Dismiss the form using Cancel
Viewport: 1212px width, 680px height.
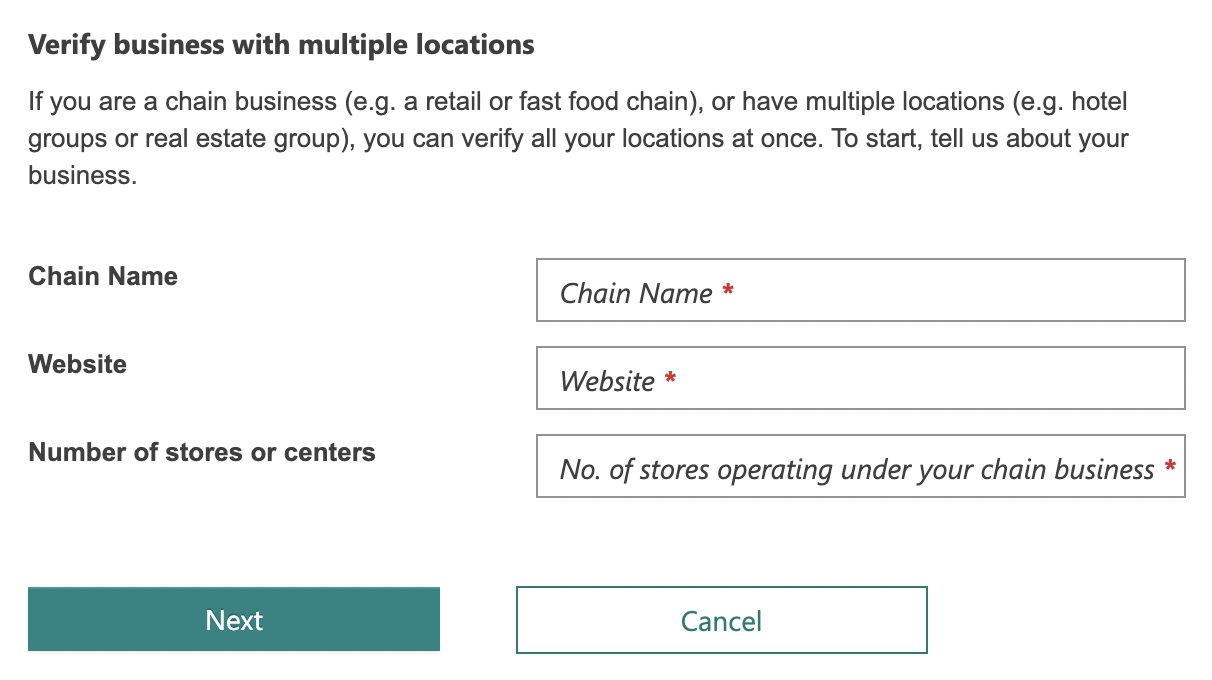[x=721, y=620]
